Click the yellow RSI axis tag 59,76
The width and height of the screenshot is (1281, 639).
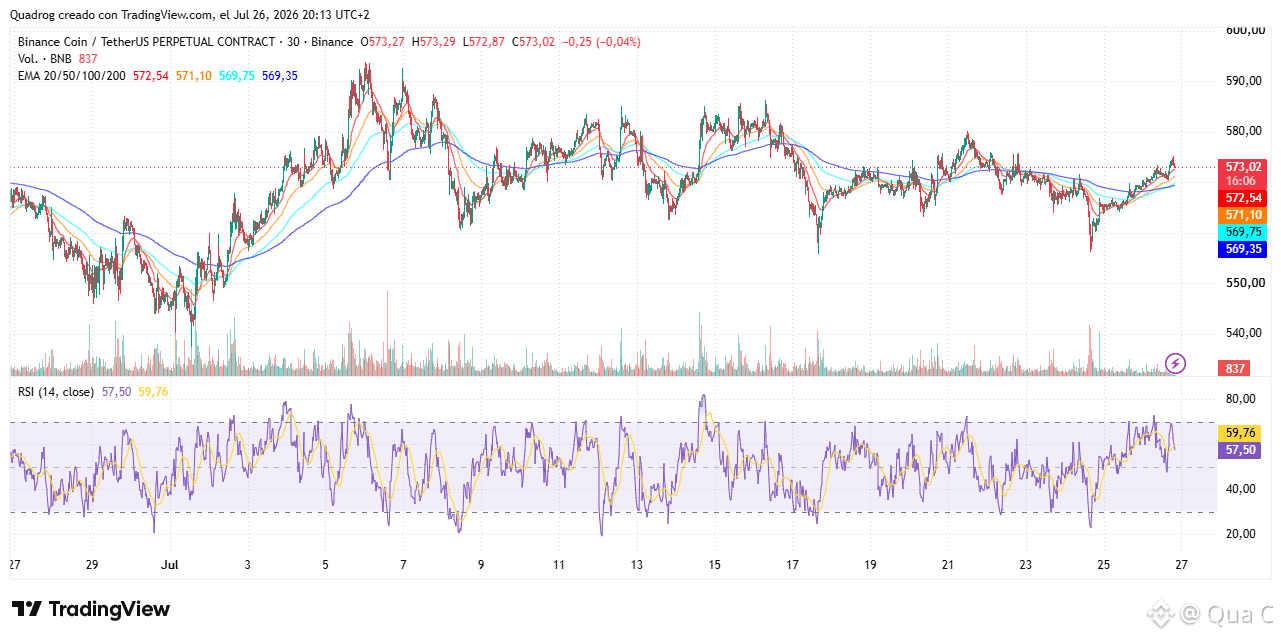1241,433
